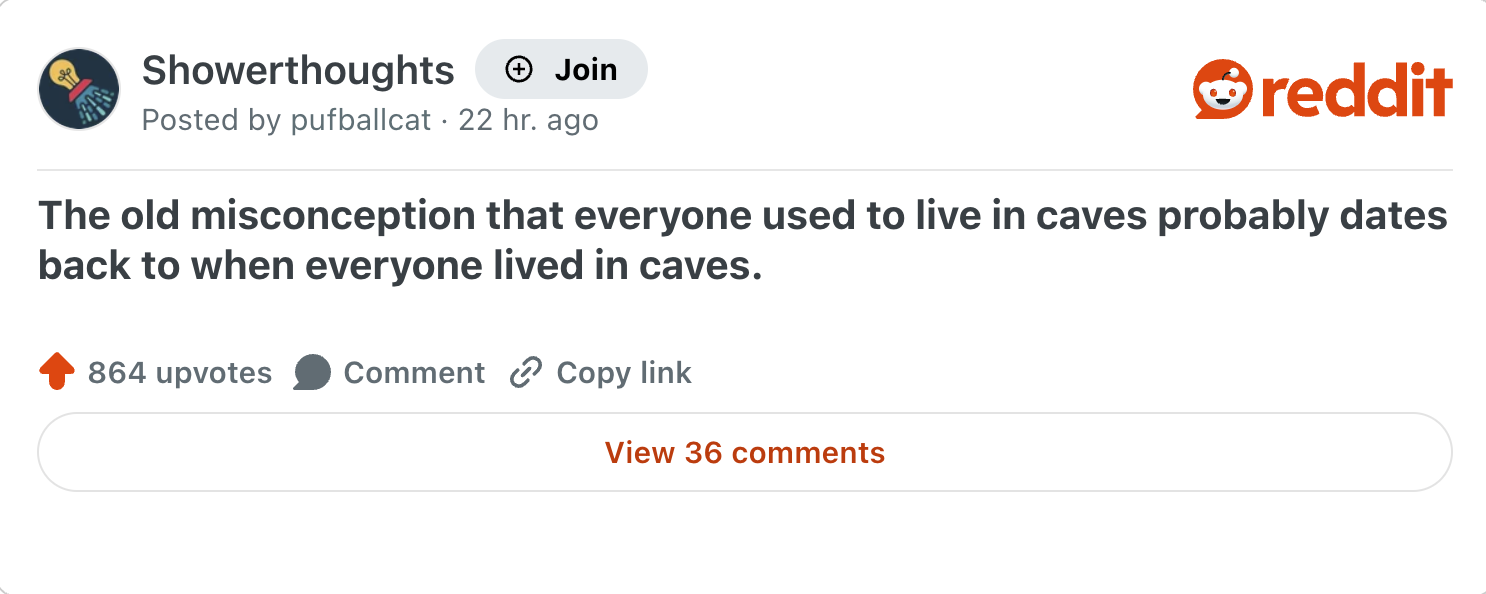The height and width of the screenshot is (594, 1486).
Task: Click the blank area right of 'Copy link'
Action: [x=1000, y=373]
